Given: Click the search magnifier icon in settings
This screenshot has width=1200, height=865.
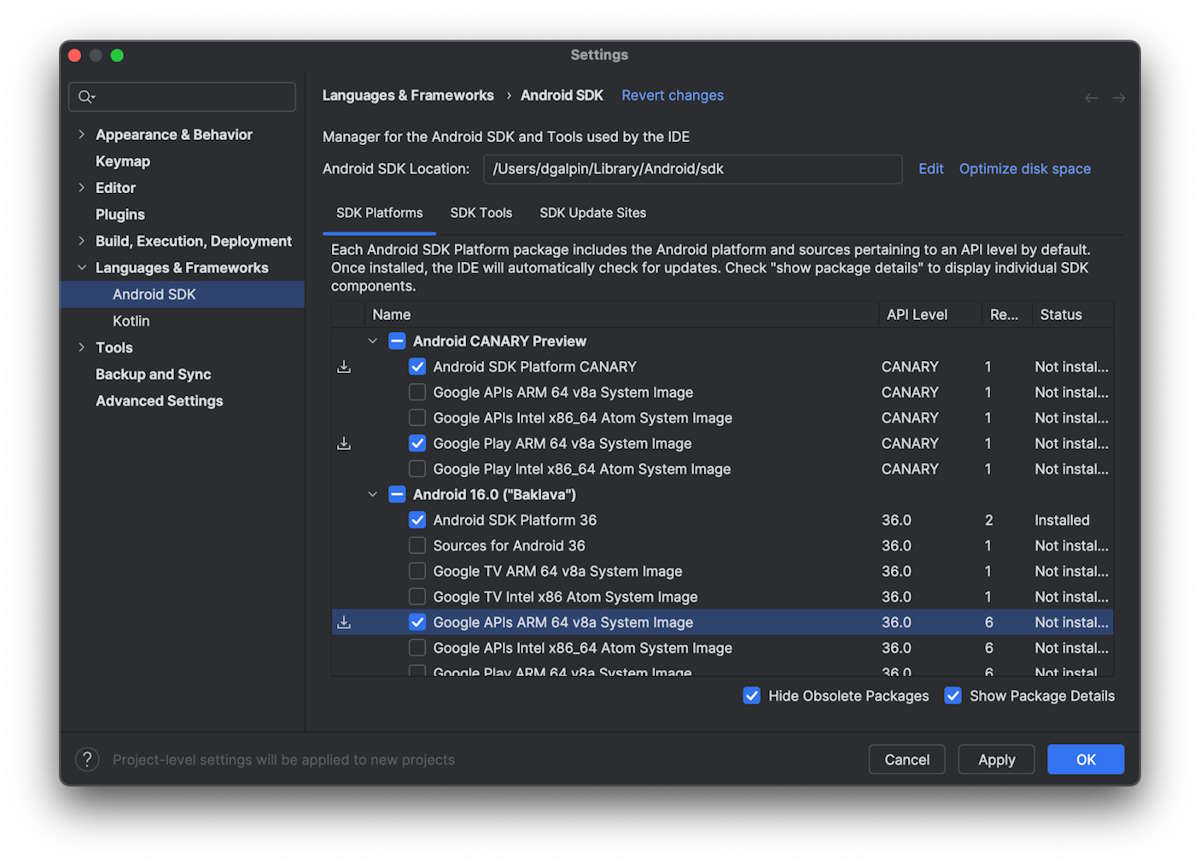Looking at the screenshot, I should tap(86, 97).
